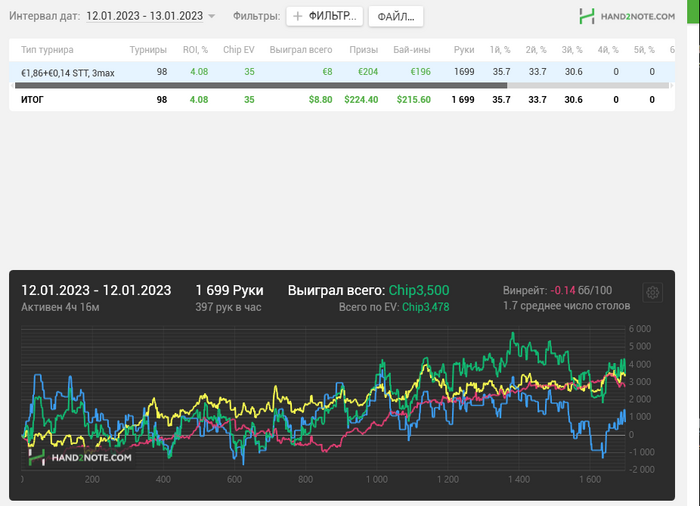Click the Chip3,500 total won value
The image size is (700, 506).
[419, 290]
